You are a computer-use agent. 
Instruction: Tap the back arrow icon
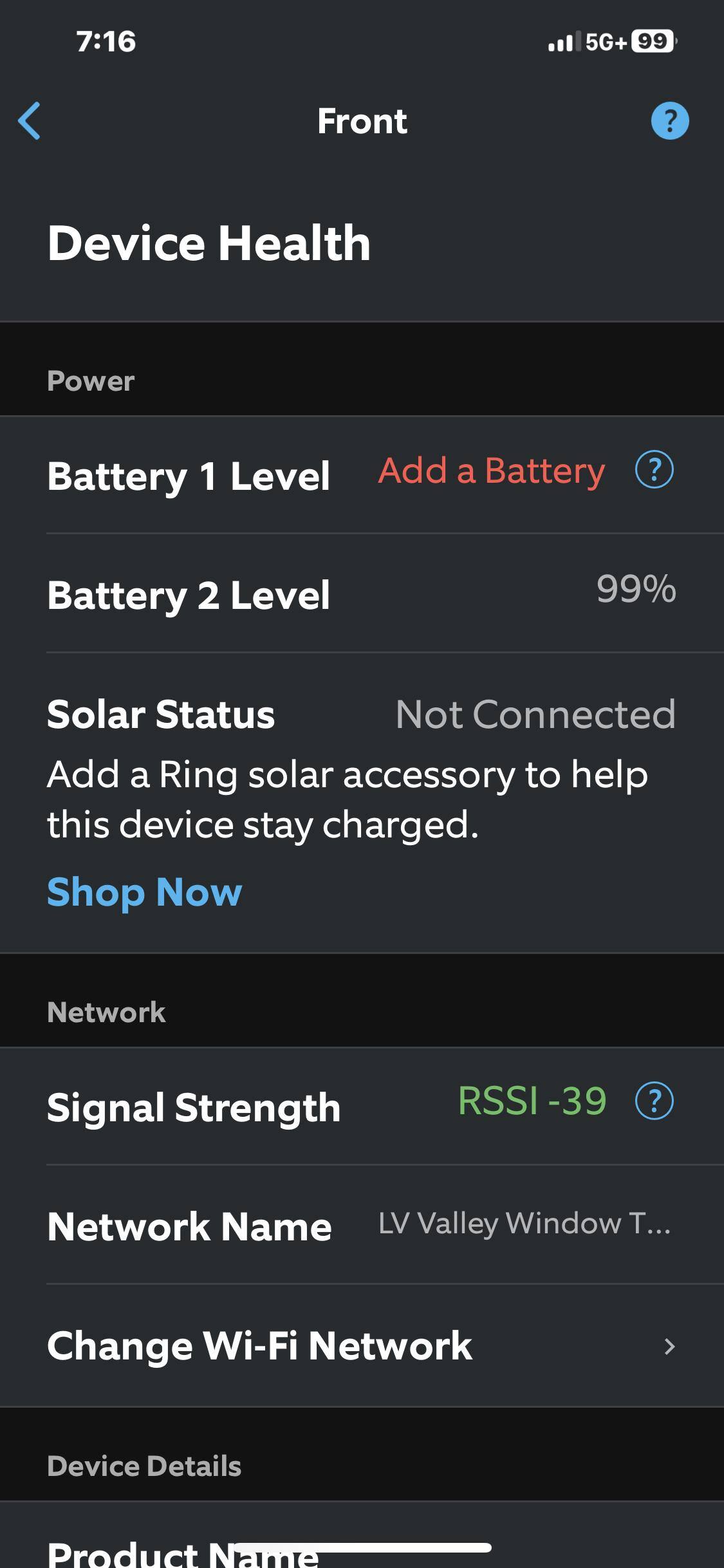point(30,121)
